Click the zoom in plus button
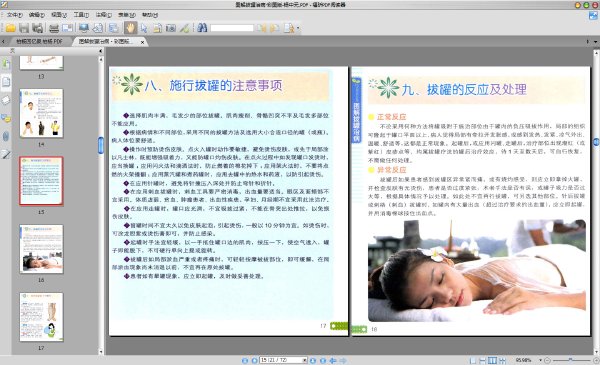The height and width of the screenshot is (365, 600). click(x=596, y=360)
